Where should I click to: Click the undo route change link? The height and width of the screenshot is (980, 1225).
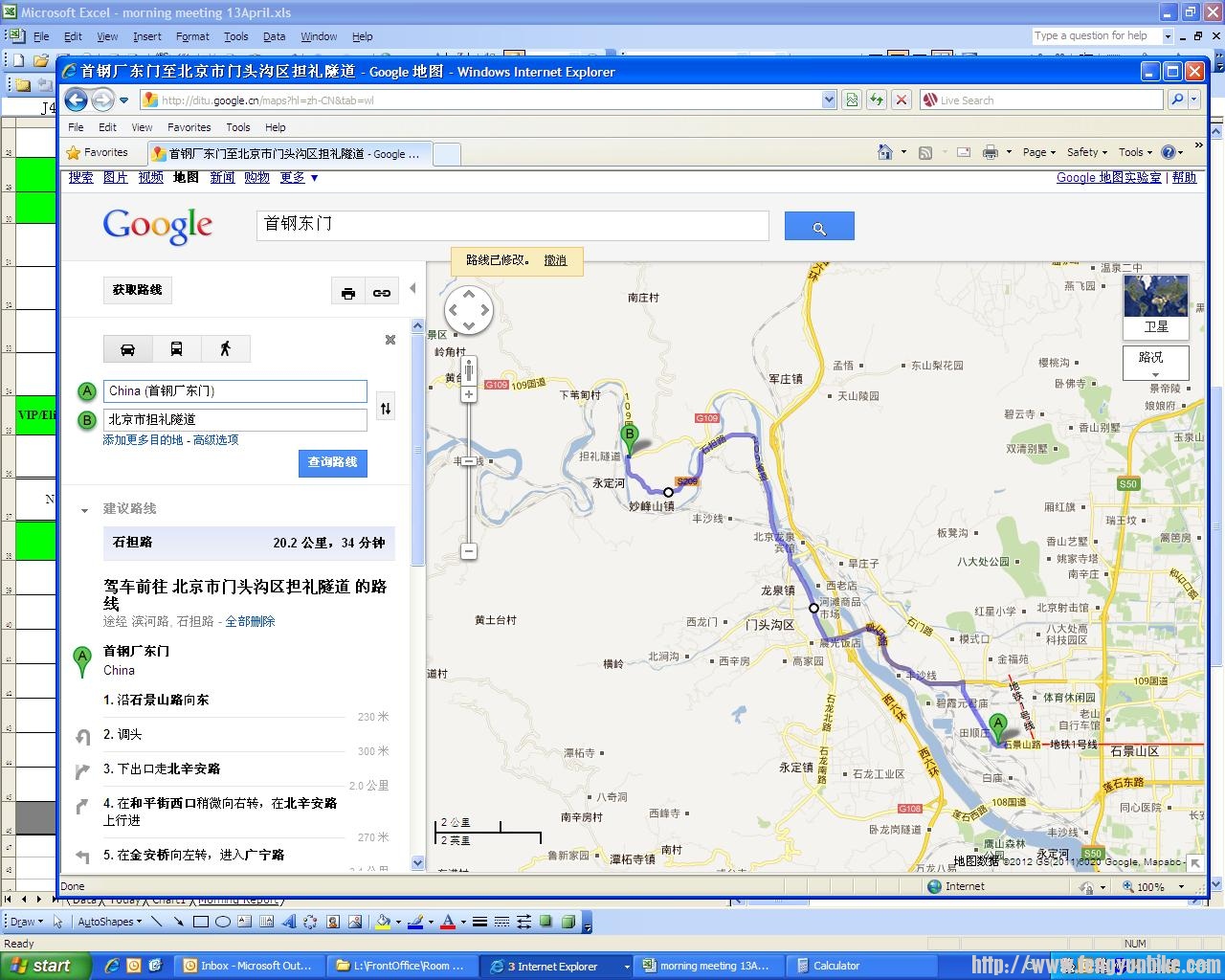point(555,260)
